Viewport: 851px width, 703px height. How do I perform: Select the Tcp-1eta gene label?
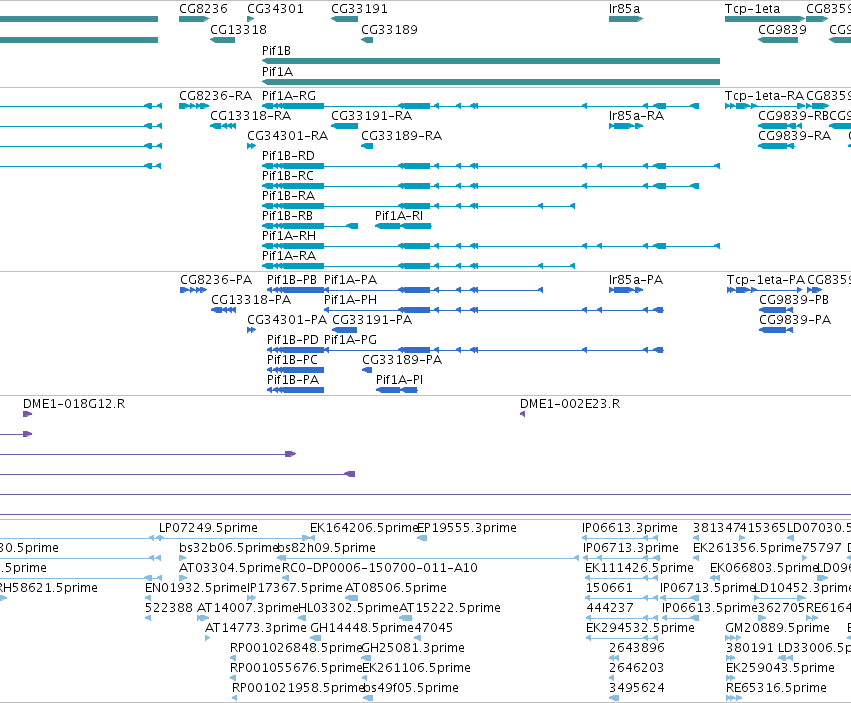tap(752, 9)
